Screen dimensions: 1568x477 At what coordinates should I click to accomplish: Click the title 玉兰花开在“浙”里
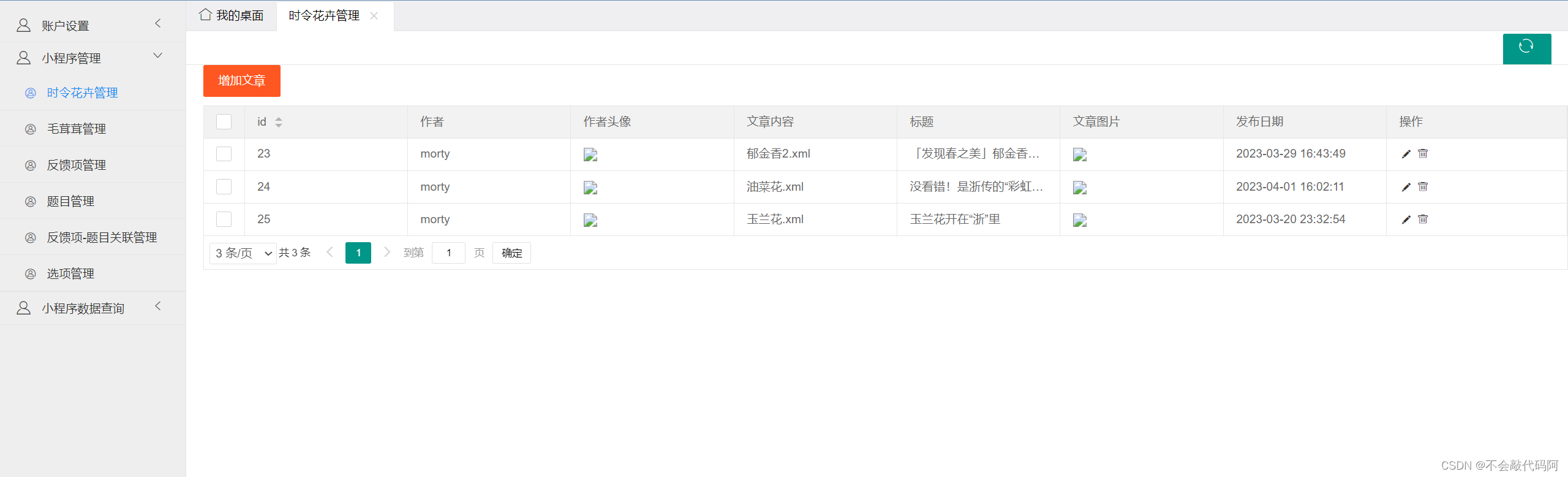coord(955,219)
